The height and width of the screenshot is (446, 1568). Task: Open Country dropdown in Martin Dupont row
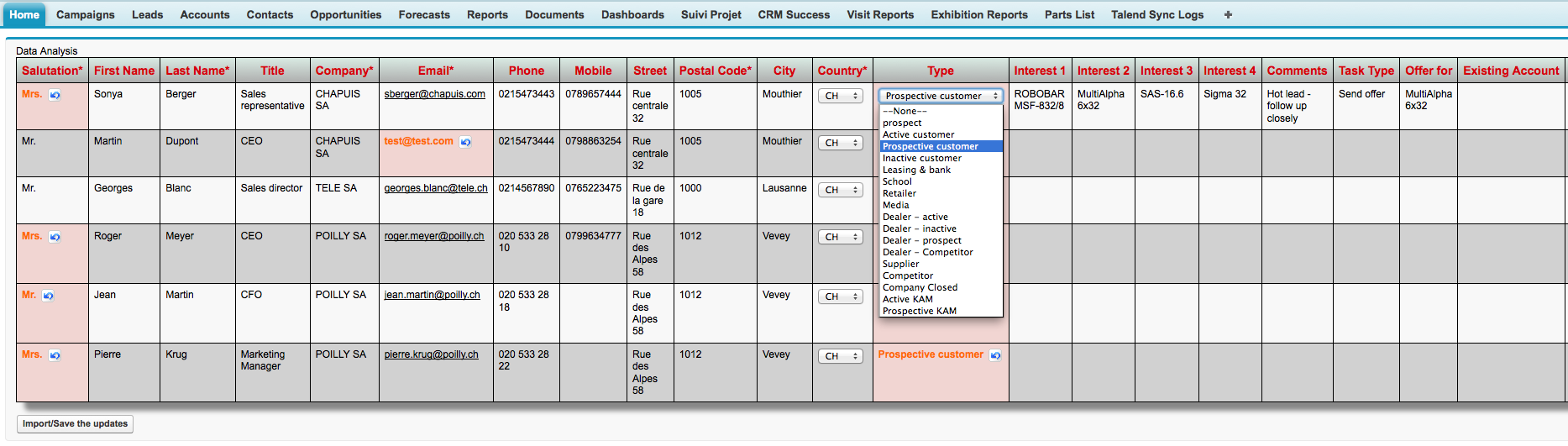841,143
